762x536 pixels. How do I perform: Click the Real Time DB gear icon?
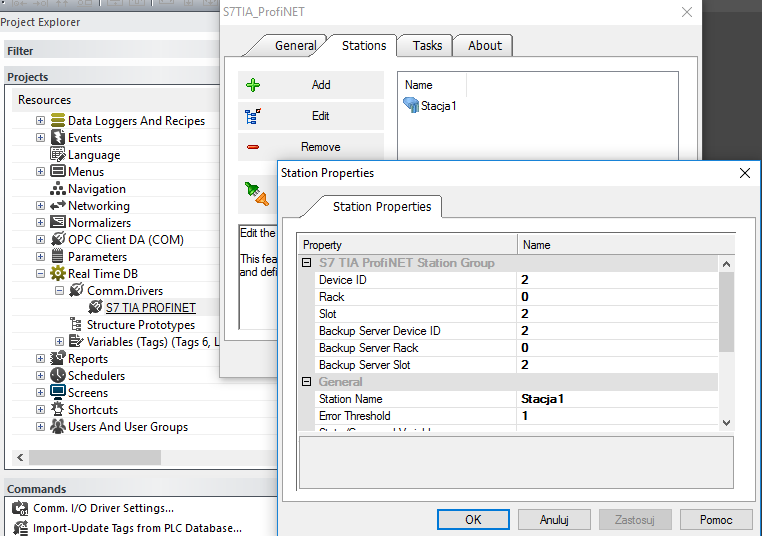point(58,273)
